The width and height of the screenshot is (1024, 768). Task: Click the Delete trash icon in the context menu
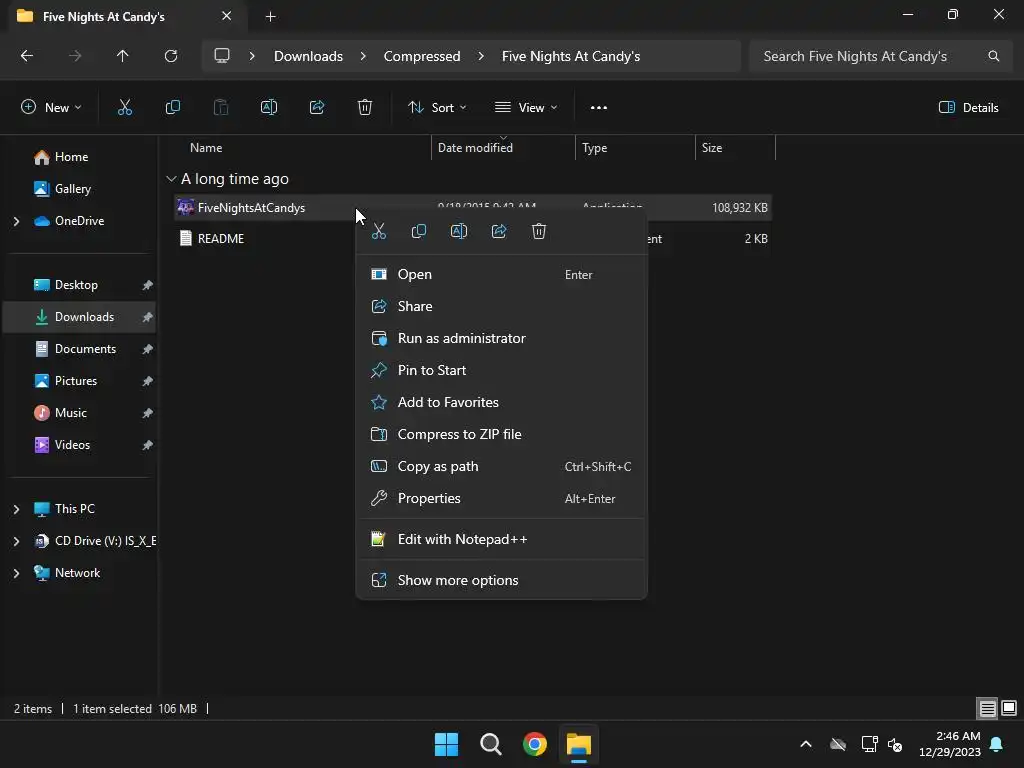point(539,231)
